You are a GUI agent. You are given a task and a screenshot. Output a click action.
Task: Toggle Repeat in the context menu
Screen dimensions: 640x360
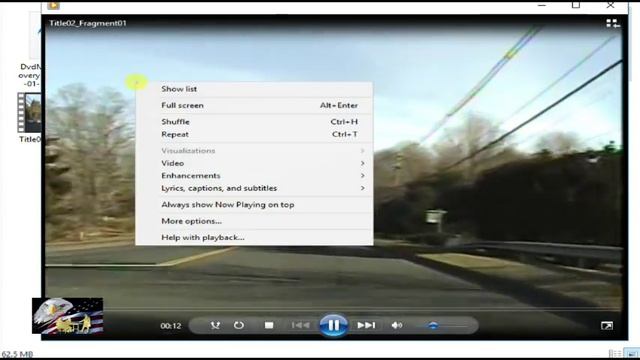[x=254, y=134]
